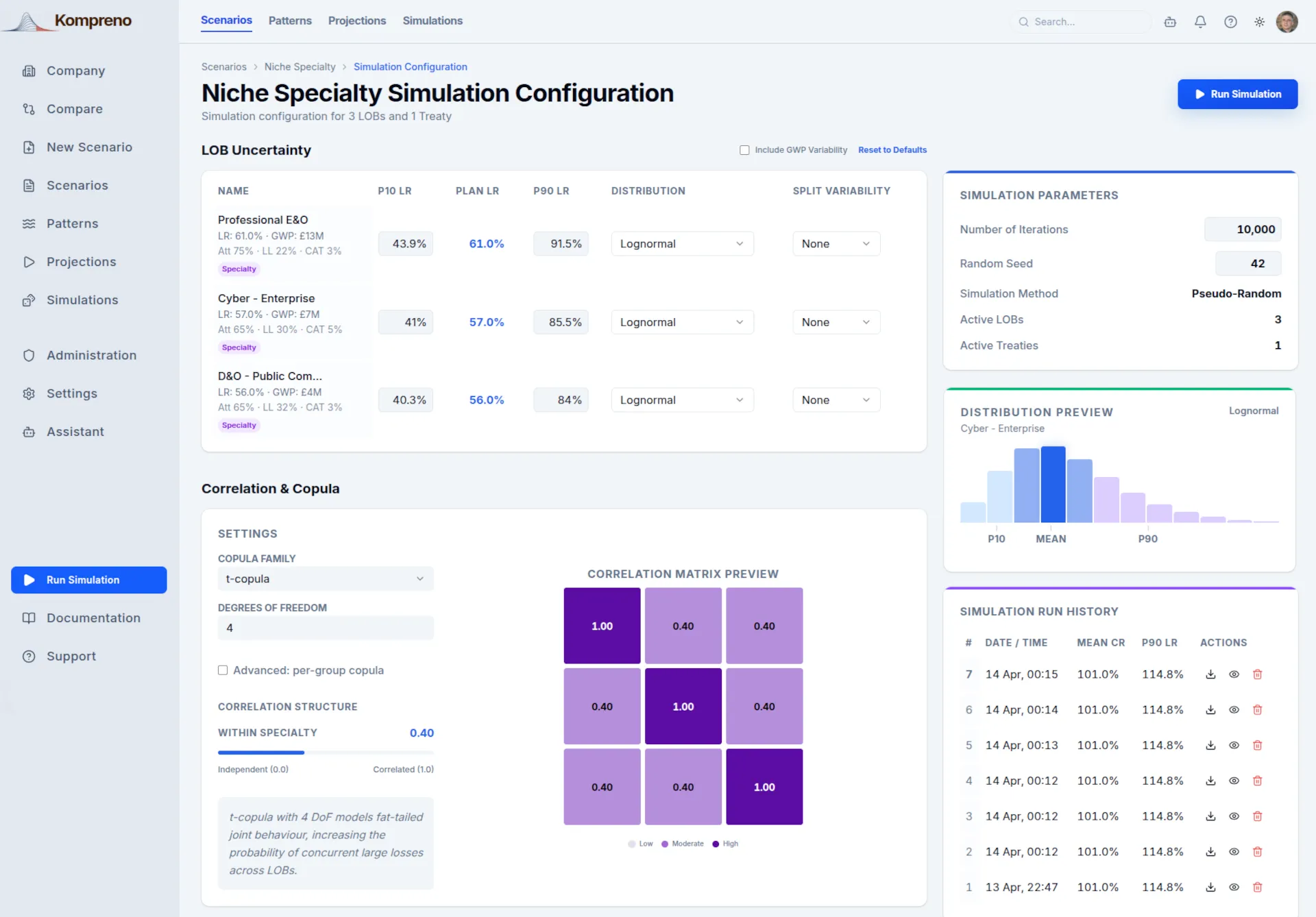This screenshot has height=917, width=1316.
Task: View run 5 with the eye icon
Action: point(1234,746)
